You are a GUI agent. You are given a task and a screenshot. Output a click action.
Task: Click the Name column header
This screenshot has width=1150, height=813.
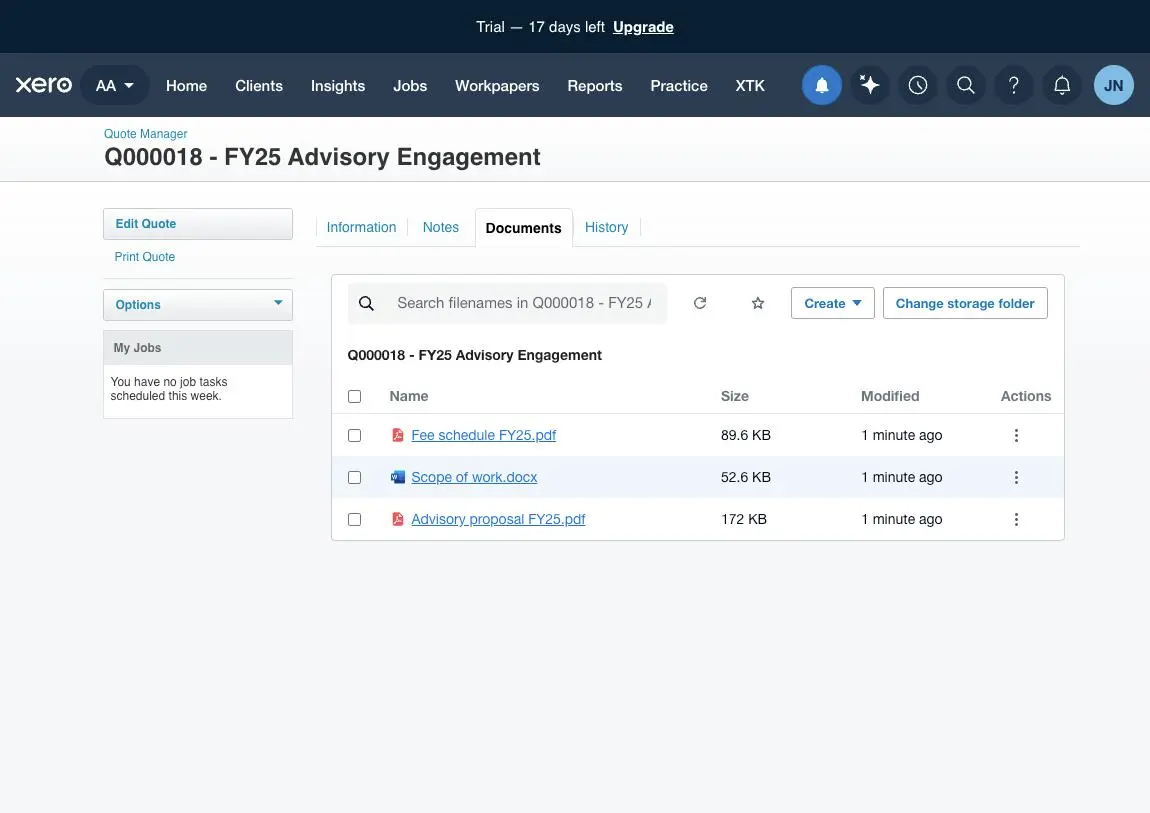(409, 397)
